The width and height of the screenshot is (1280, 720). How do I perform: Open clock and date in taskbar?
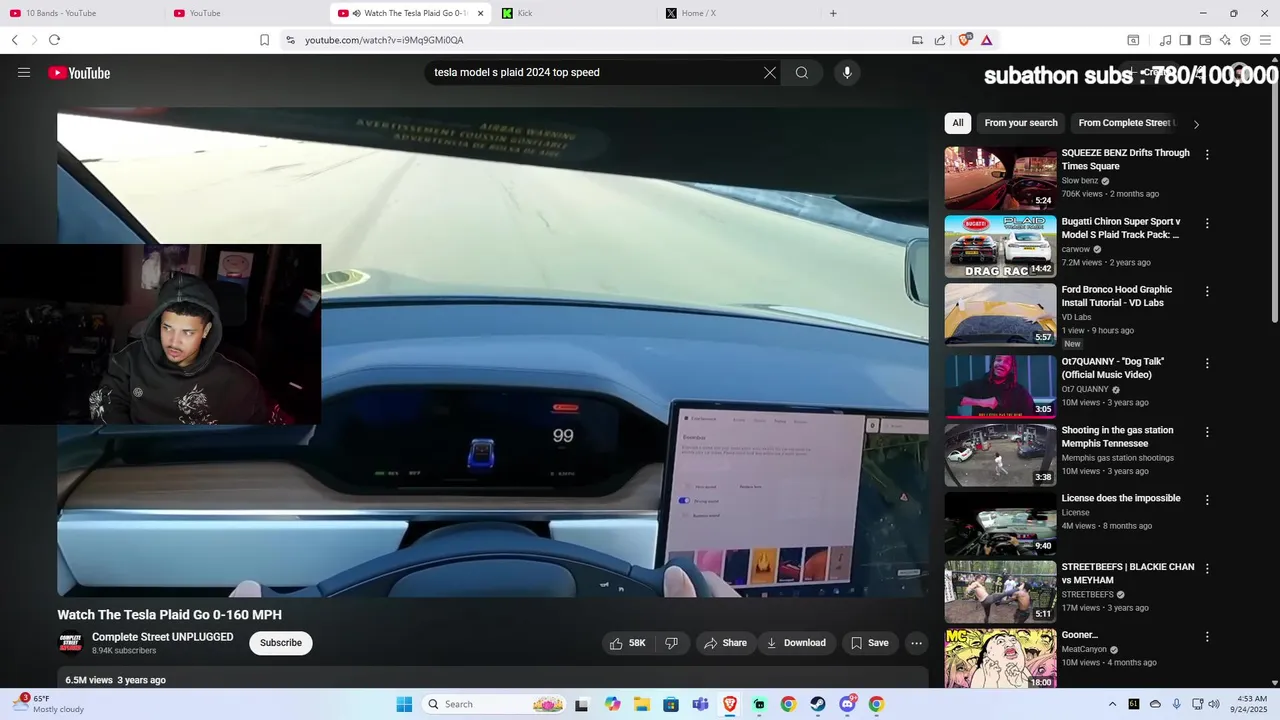point(1251,704)
